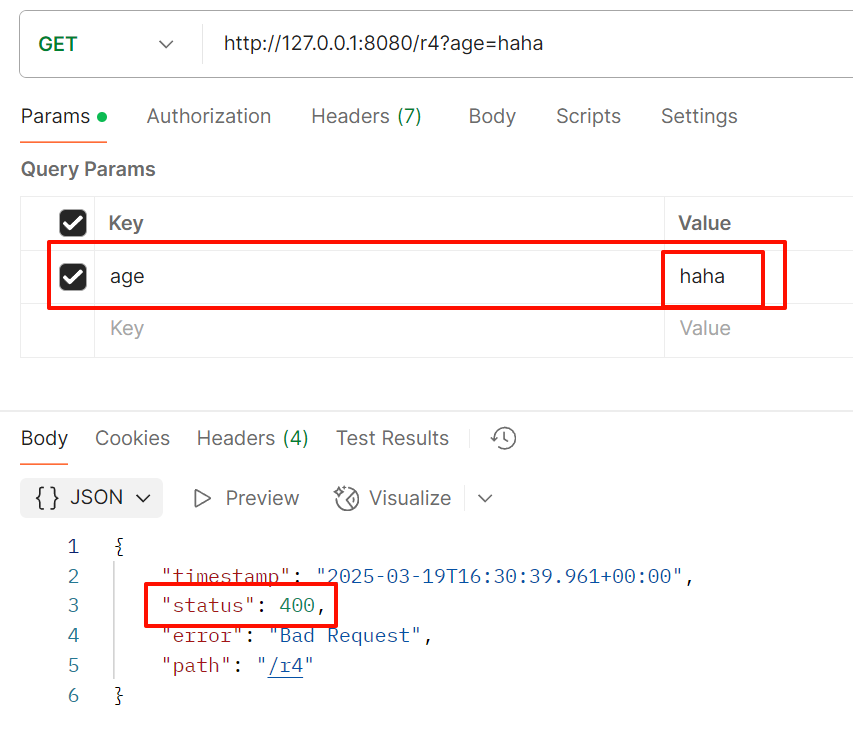Viewport: 853px width, 747px height.
Task: Select the response Body tab
Action: point(44,439)
